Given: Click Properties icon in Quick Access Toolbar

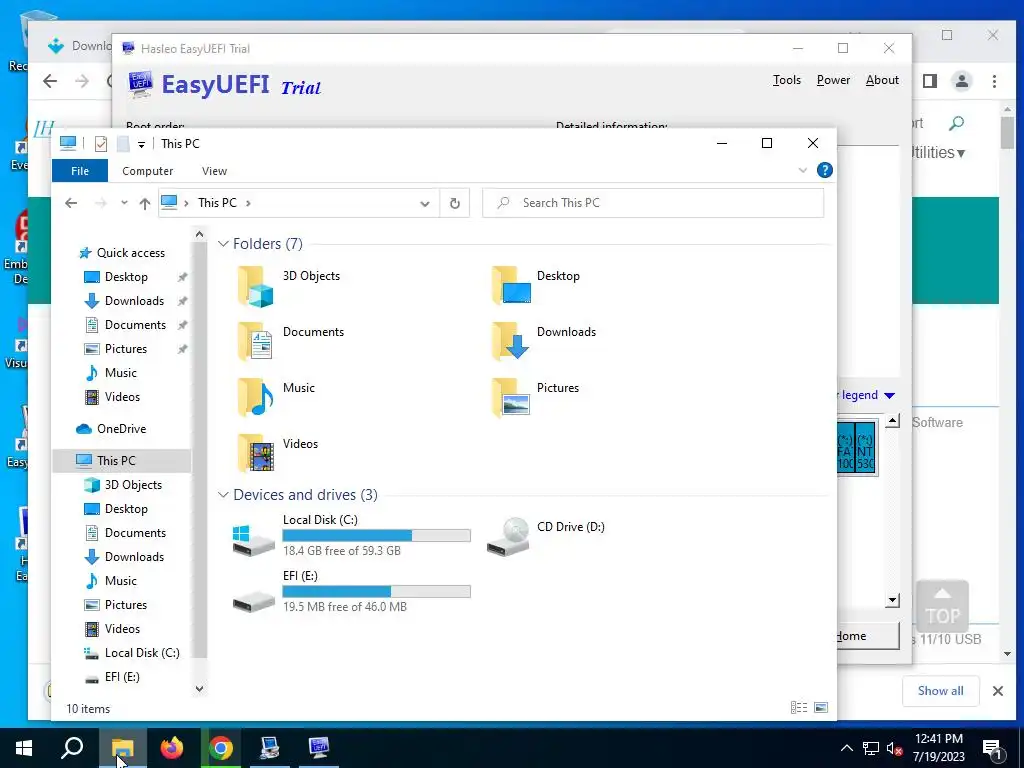Looking at the screenshot, I should [101, 144].
